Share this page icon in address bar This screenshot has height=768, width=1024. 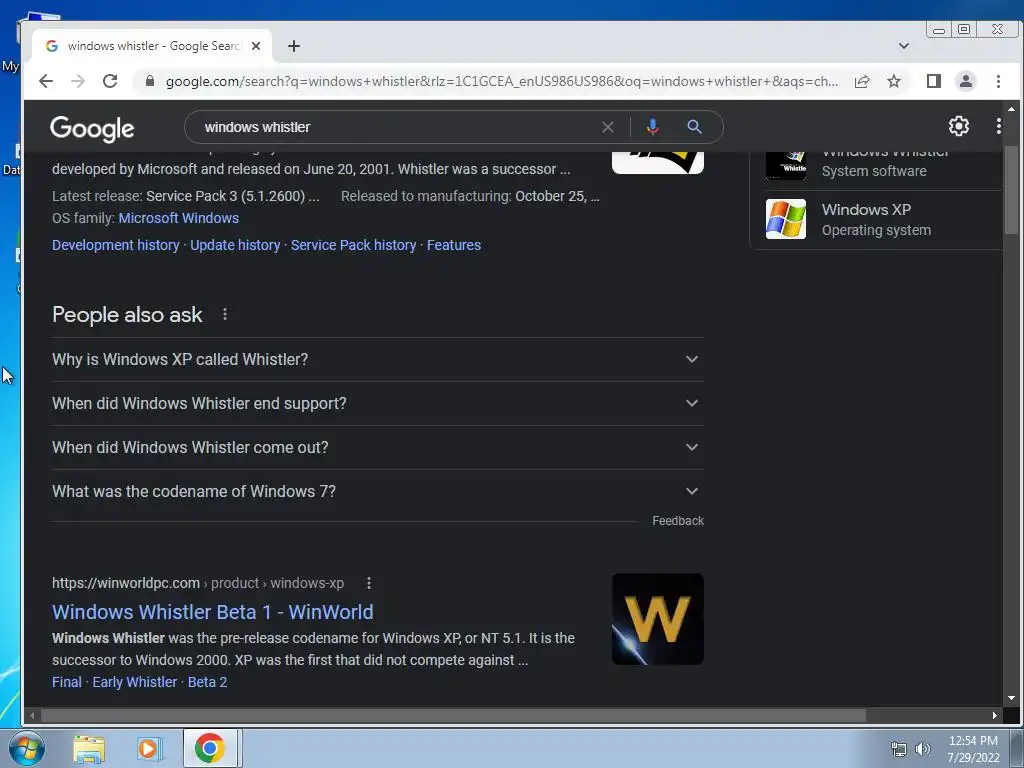pyautogui.click(x=862, y=81)
